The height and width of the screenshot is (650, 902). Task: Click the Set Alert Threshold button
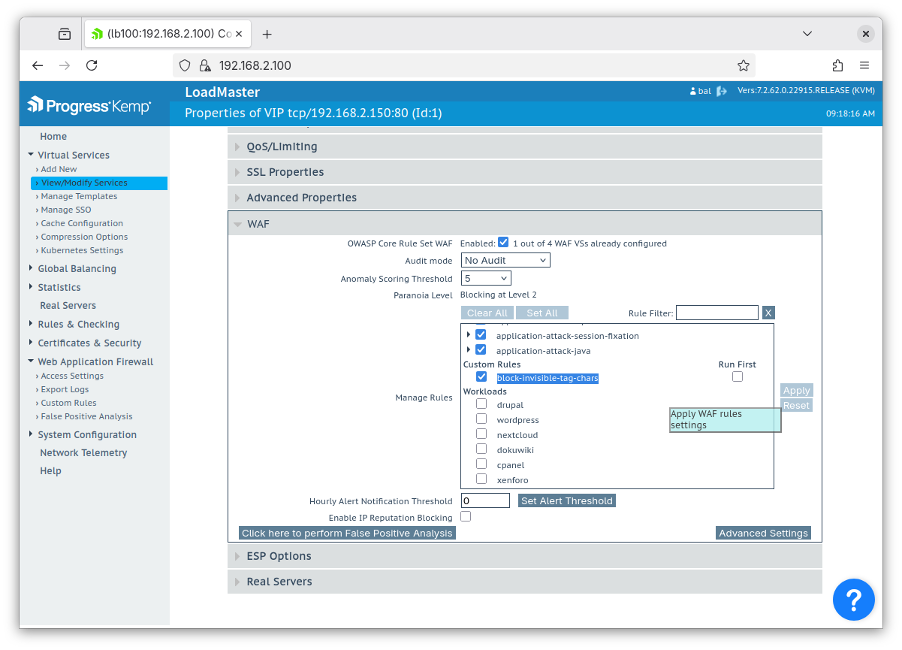(x=566, y=500)
